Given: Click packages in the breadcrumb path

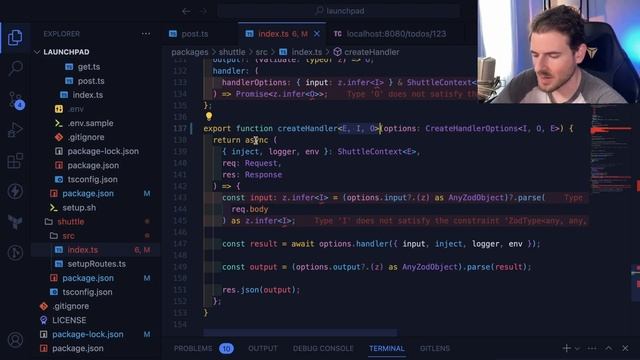Looking at the screenshot, I should click(x=189, y=52).
